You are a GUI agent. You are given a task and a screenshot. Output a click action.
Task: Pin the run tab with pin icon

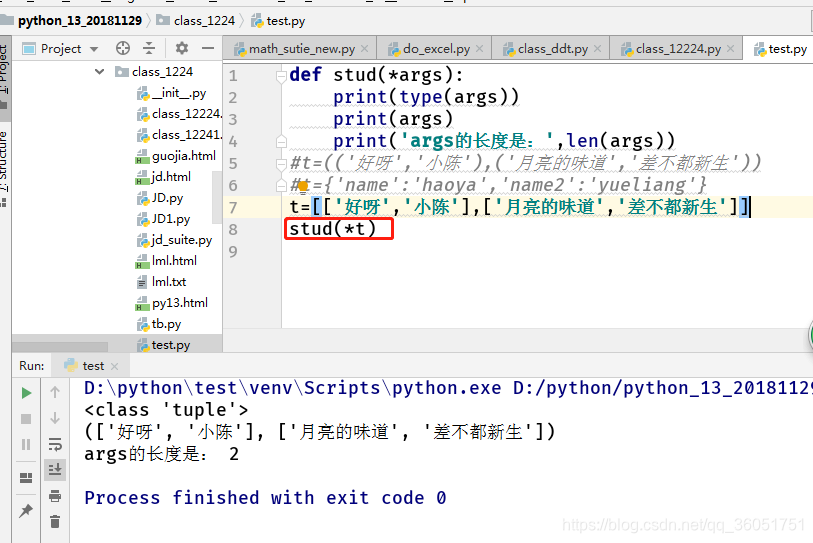(26, 511)
